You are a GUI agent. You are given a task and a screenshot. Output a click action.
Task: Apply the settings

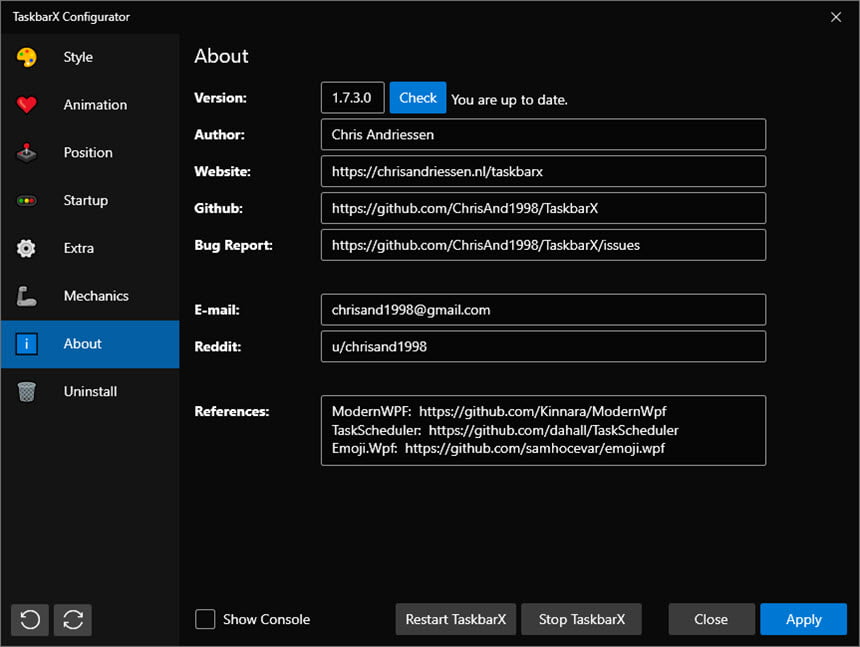tap(804, 619)
